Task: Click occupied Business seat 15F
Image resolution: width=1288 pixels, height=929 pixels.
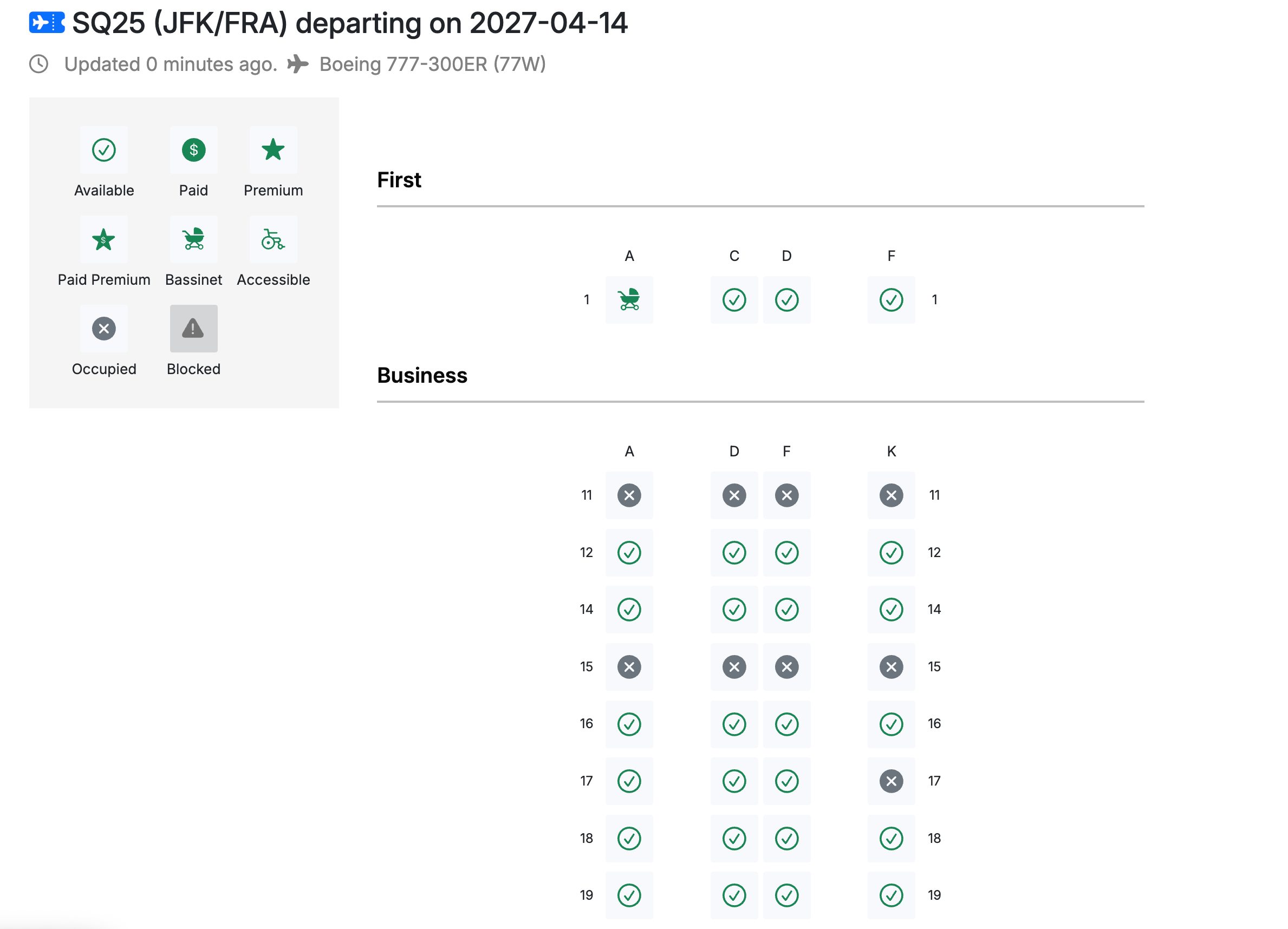Action: click(786, 667)
